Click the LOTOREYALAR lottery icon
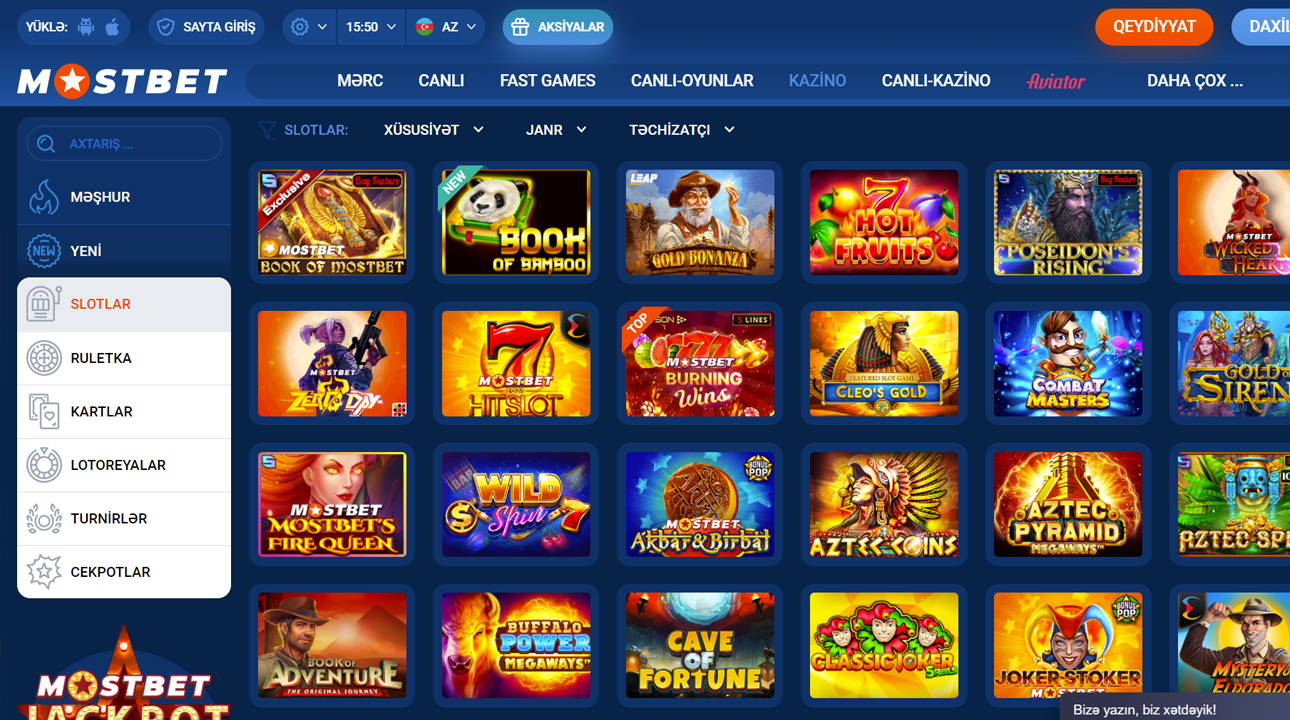Screen dimensions: 1290x720 44,465
